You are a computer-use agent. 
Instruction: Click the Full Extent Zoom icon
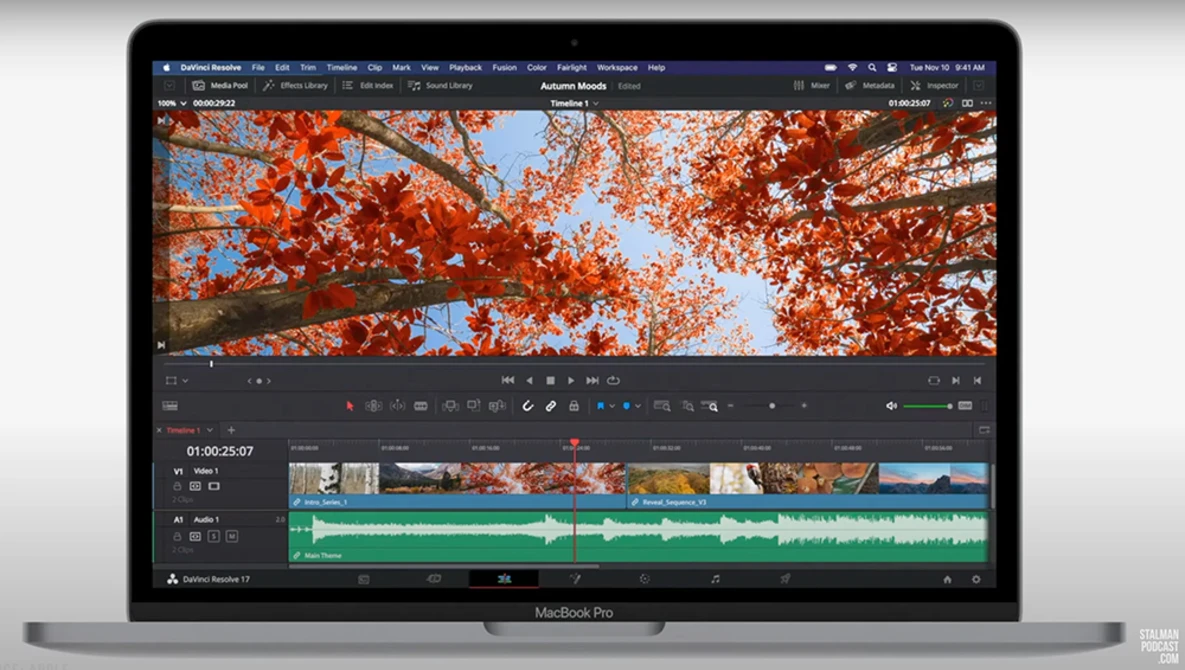point(662,406)
